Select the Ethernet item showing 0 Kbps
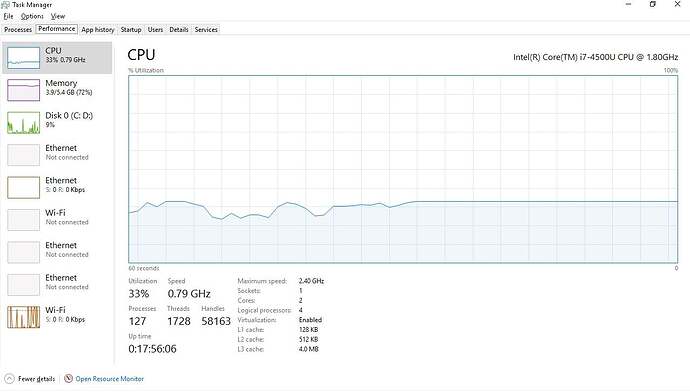This screenshot has height=392, width=690. 57,187
